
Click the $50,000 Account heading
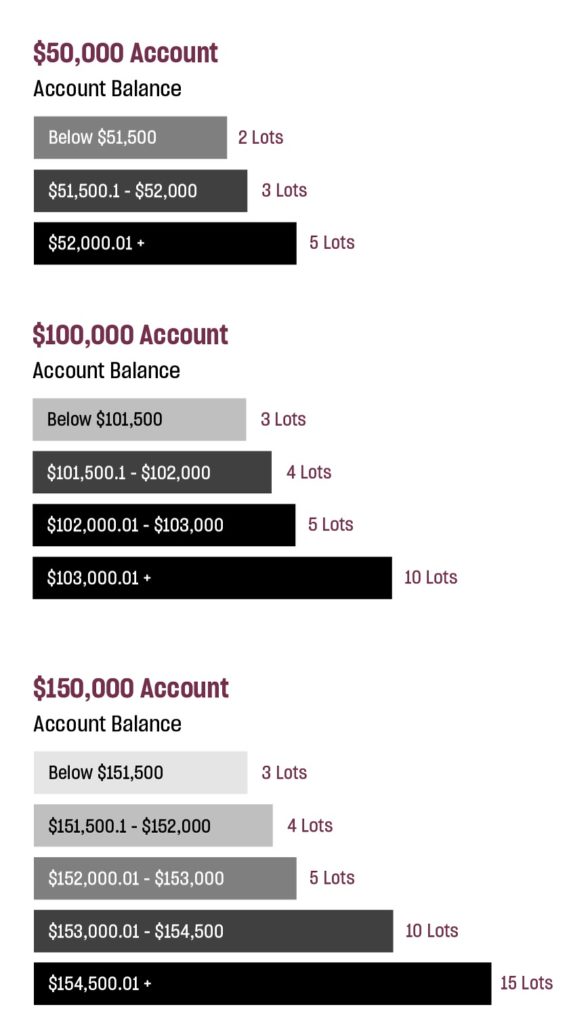[x=125, y=53]
